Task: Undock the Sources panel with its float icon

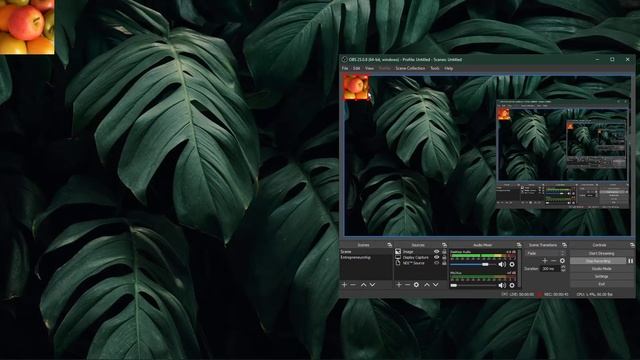Action: click(444, 245)
